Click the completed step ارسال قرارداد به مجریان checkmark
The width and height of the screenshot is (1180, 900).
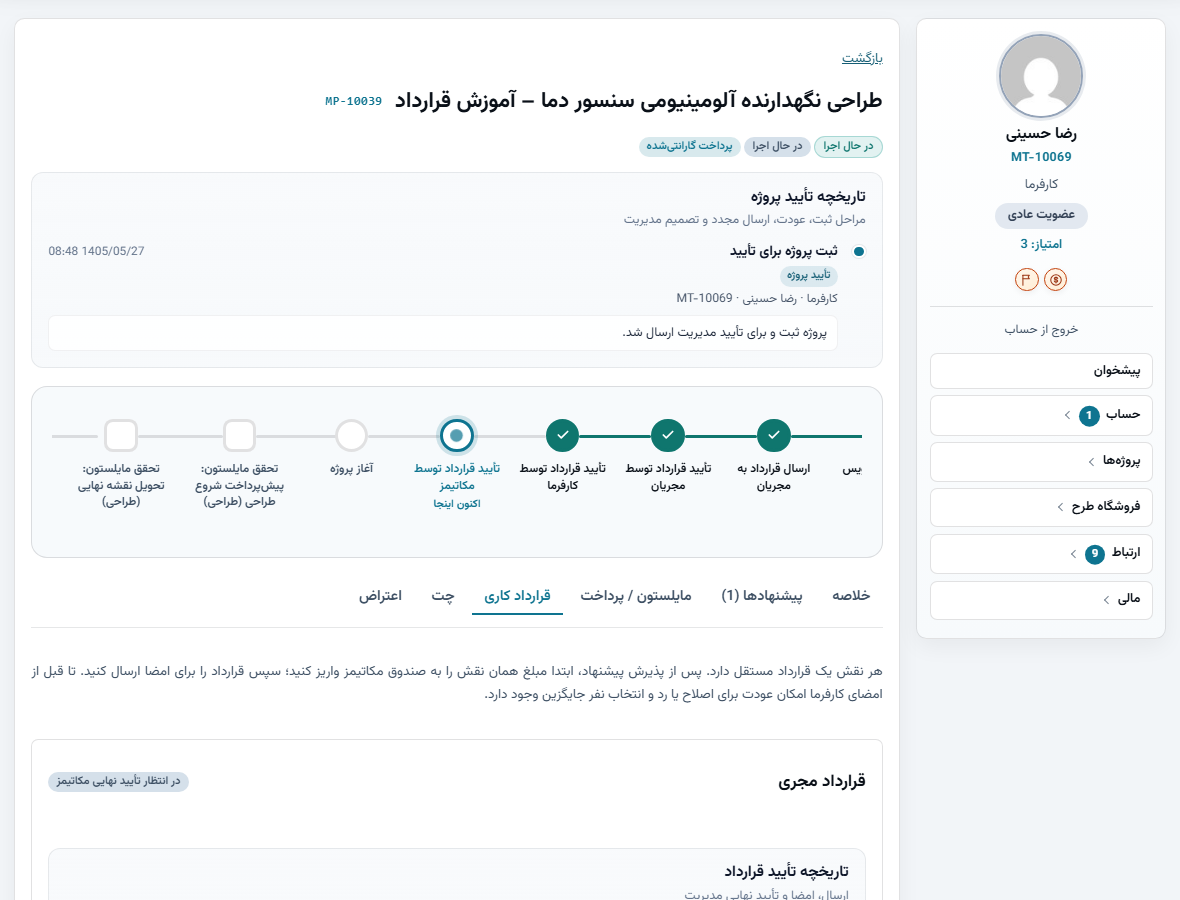(x=774, y=435)
